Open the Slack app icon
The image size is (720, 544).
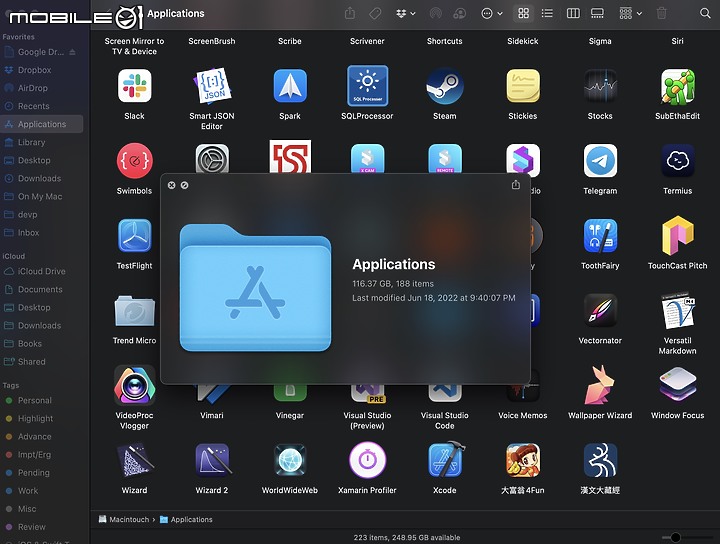(x=134, y=86)
